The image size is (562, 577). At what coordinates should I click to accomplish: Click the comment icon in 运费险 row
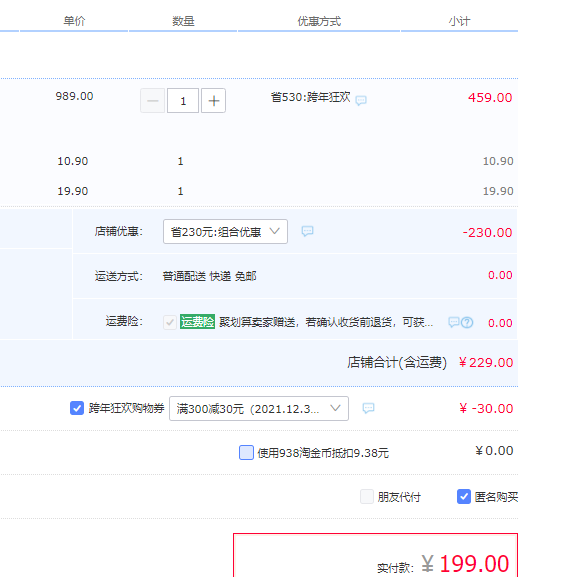pos(454,322)
